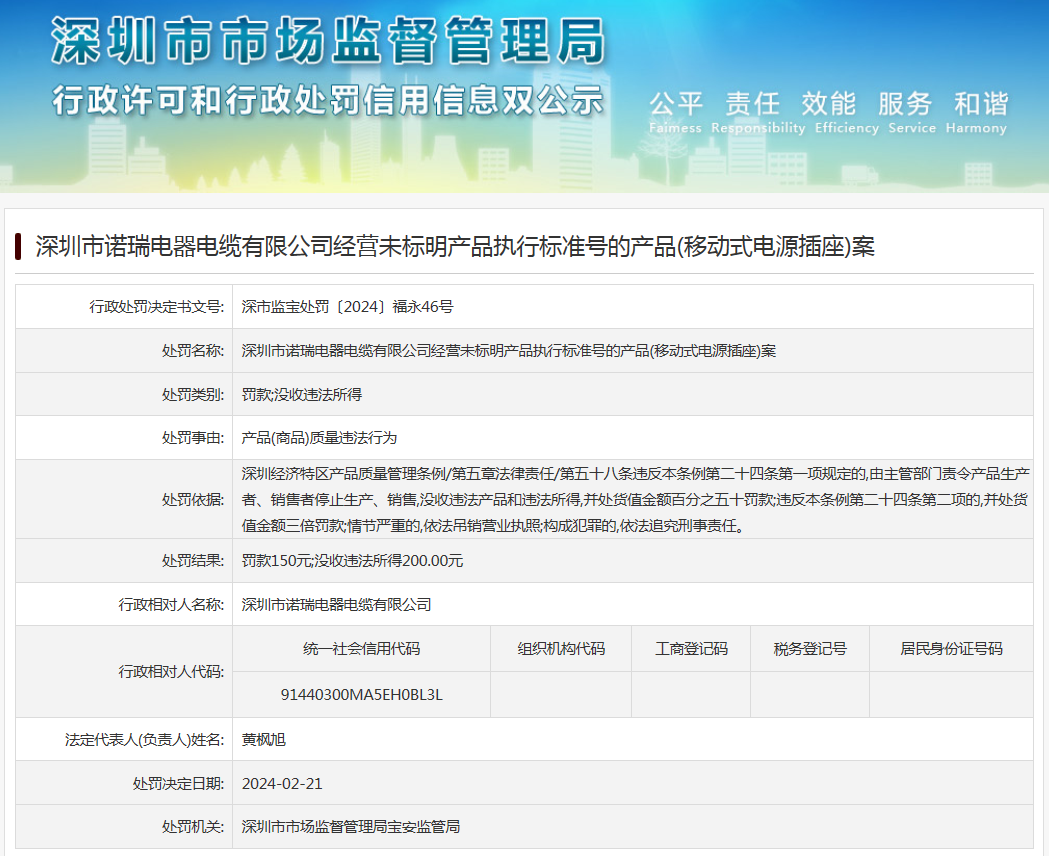The image size is (1049, 856).
Task: Click the 处罚决定日期 label
Action: point(178,784)
